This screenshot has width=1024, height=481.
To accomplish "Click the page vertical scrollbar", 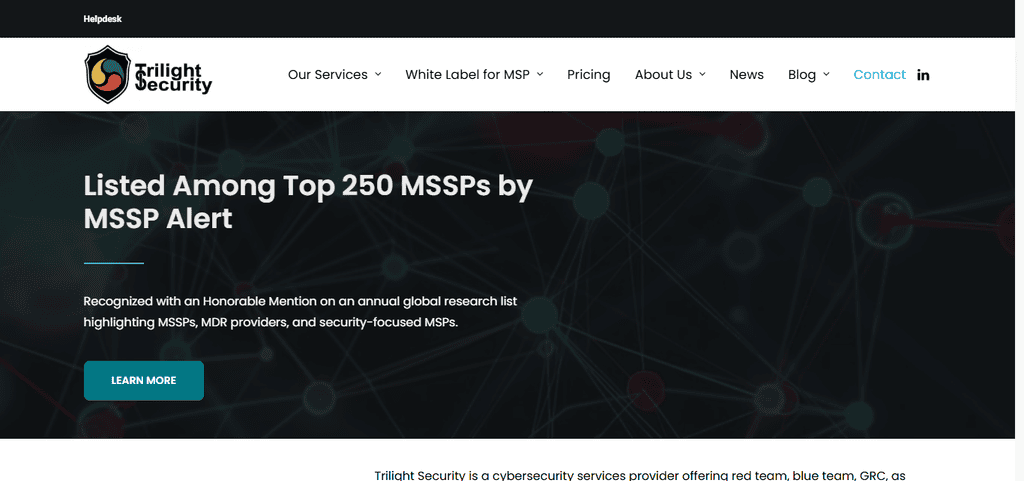I will click(1019, 240).
